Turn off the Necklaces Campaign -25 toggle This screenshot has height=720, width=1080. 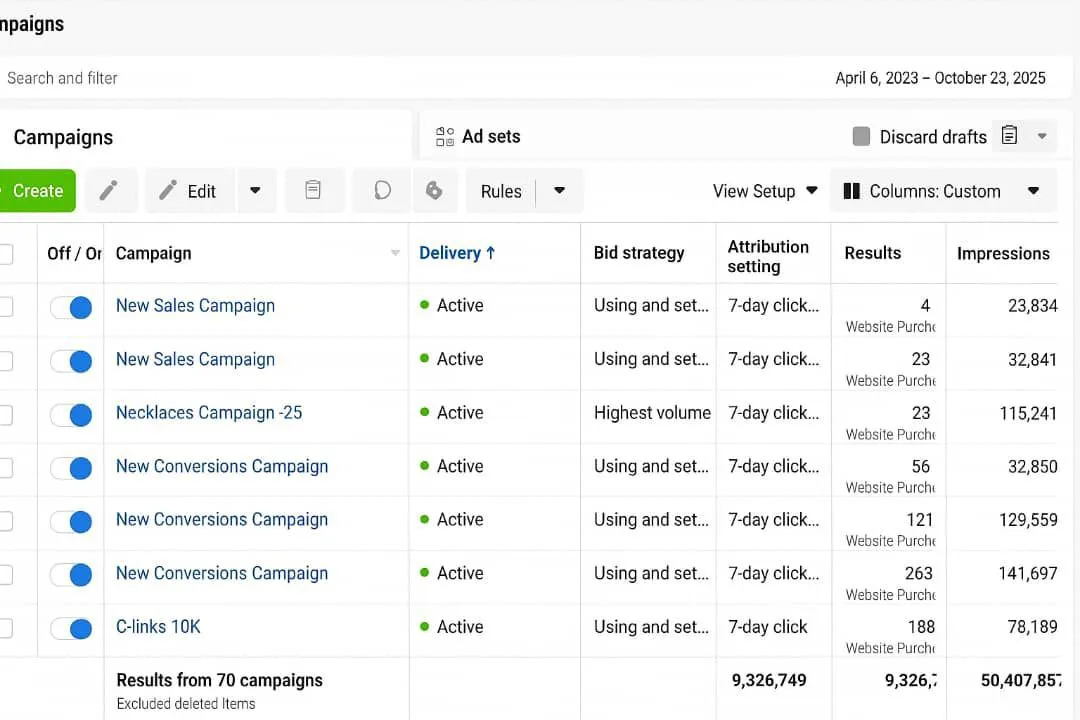pos(72,414)
